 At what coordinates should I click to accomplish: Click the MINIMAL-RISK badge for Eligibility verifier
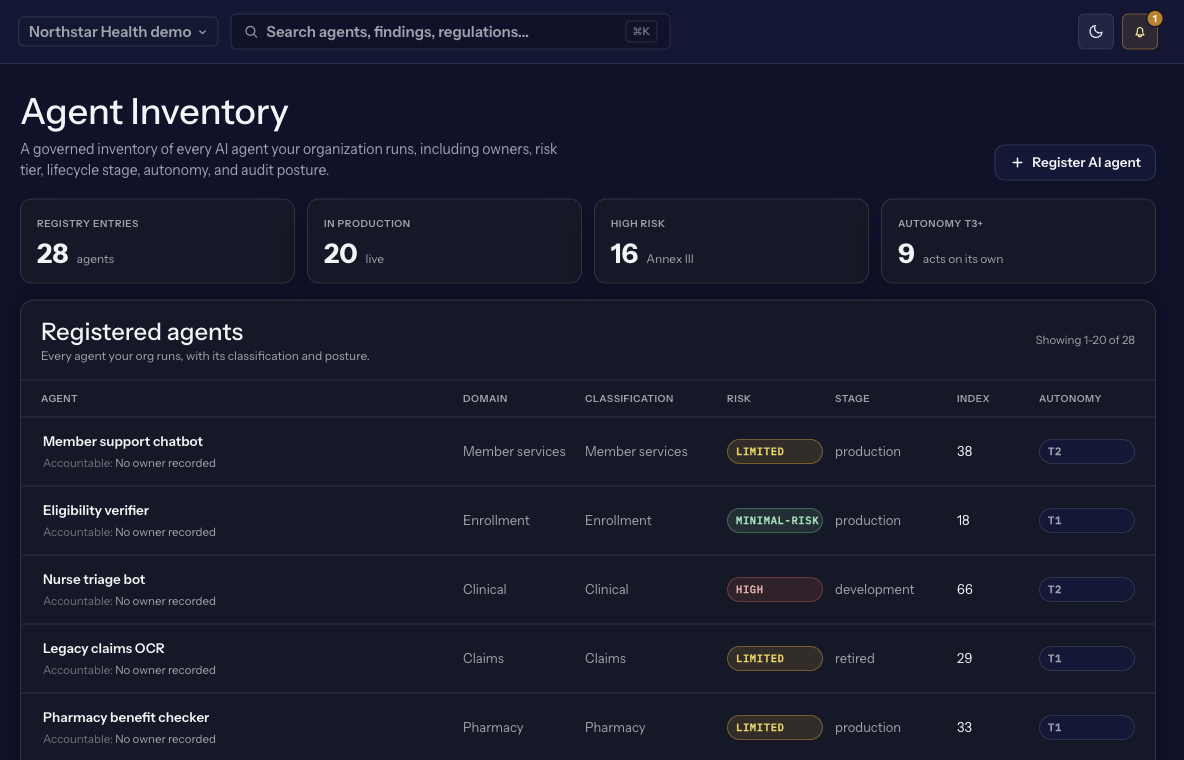pos(775,521)
